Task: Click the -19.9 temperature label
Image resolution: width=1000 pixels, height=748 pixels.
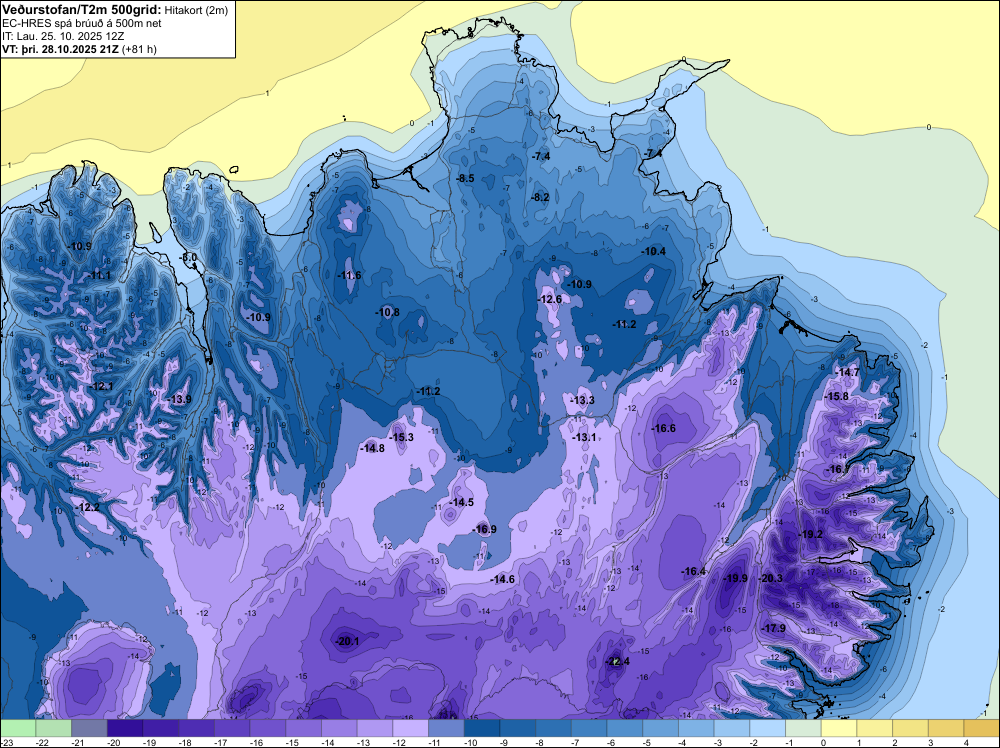Action: click(x=735, y=578)
